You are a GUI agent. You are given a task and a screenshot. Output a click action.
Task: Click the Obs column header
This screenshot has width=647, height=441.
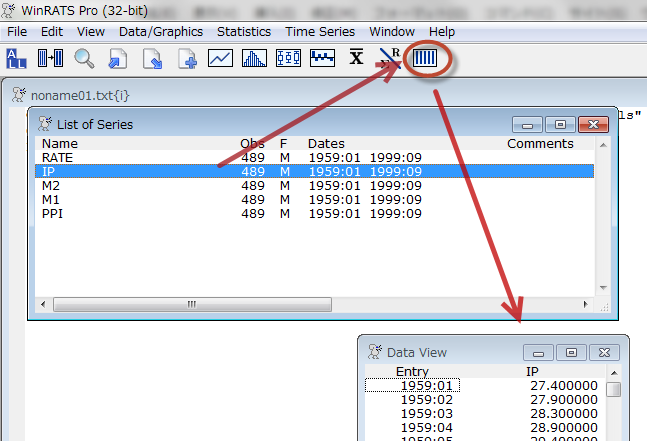253,144
